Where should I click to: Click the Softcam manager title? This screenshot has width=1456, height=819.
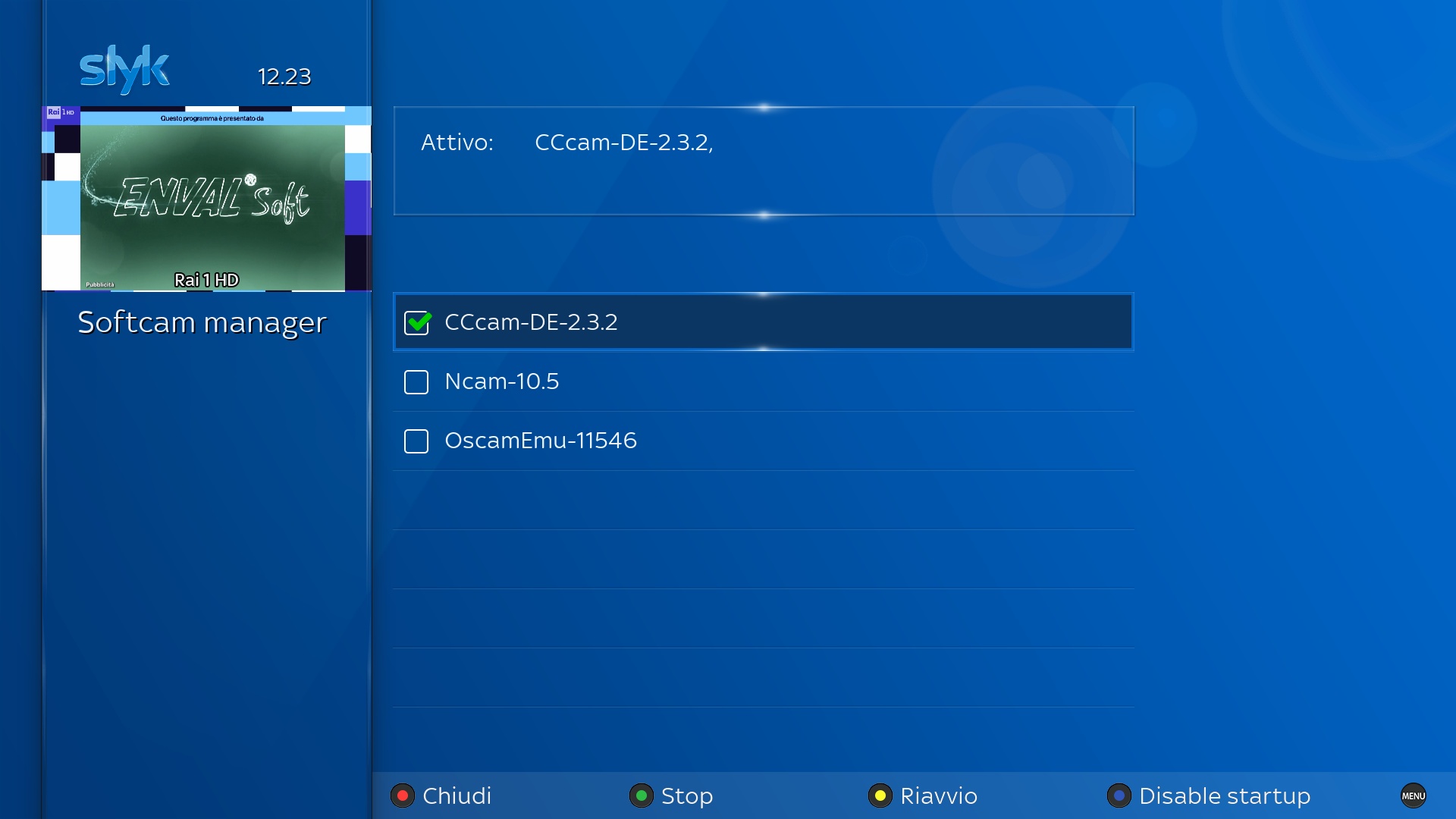202,322
